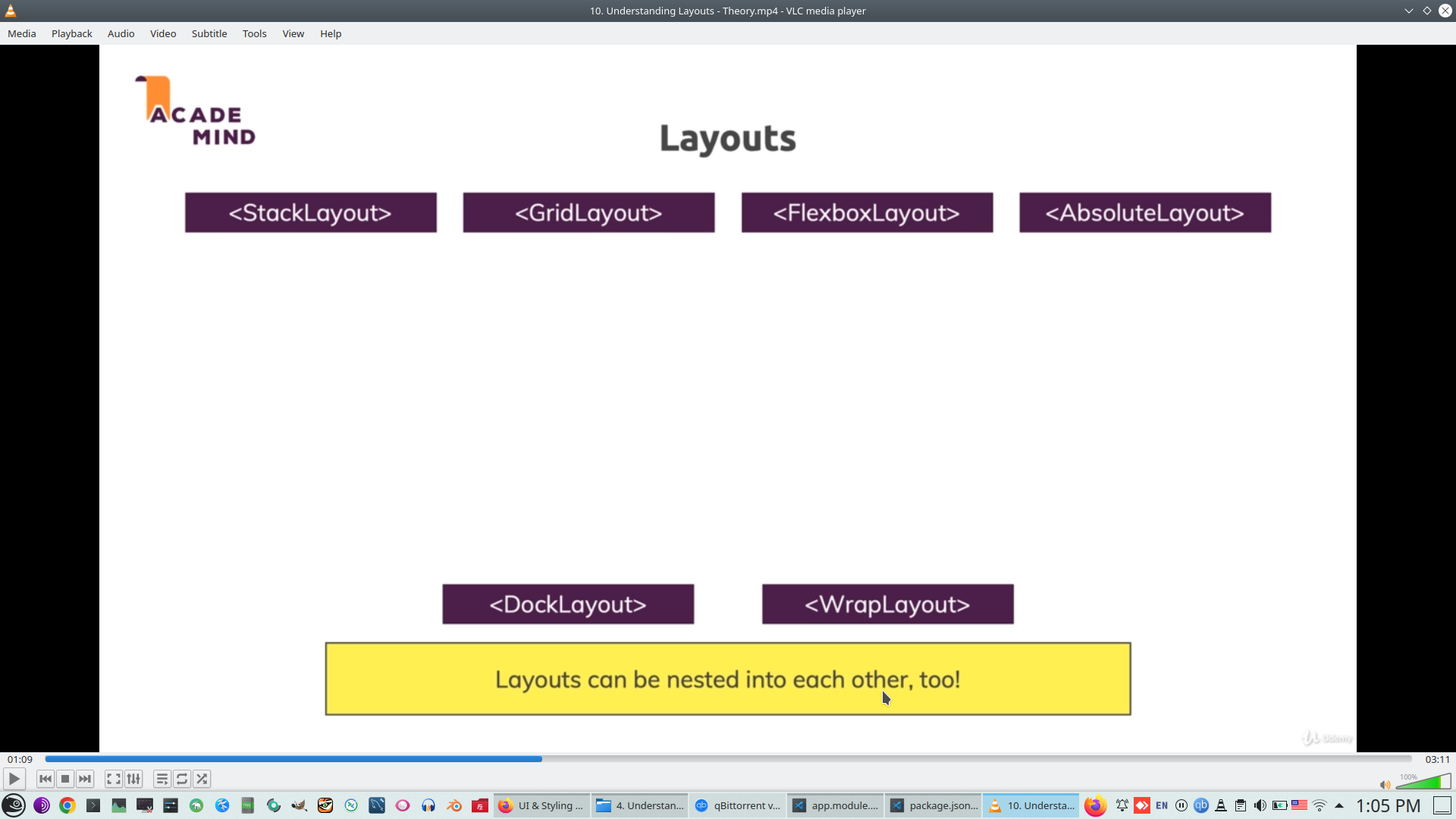Toggle the playlist view
This screenshot has width=1456, height=819.
coord(162,779)
